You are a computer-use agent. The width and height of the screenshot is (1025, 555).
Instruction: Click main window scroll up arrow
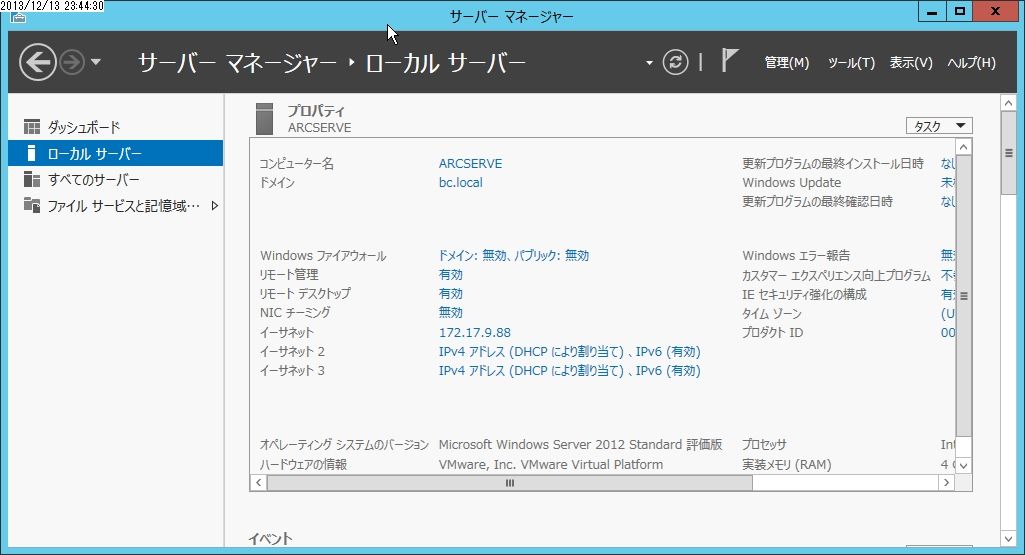tap(1008, 103)
